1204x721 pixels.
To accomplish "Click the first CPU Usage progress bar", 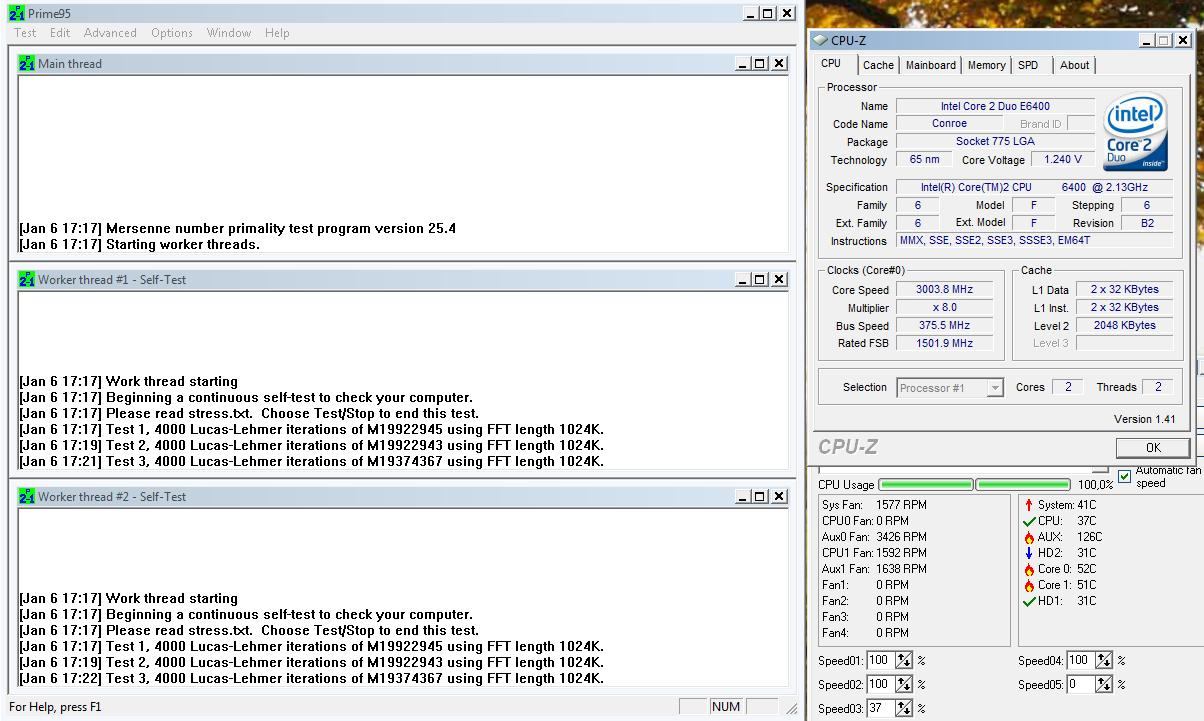I will tap(925, 485).
